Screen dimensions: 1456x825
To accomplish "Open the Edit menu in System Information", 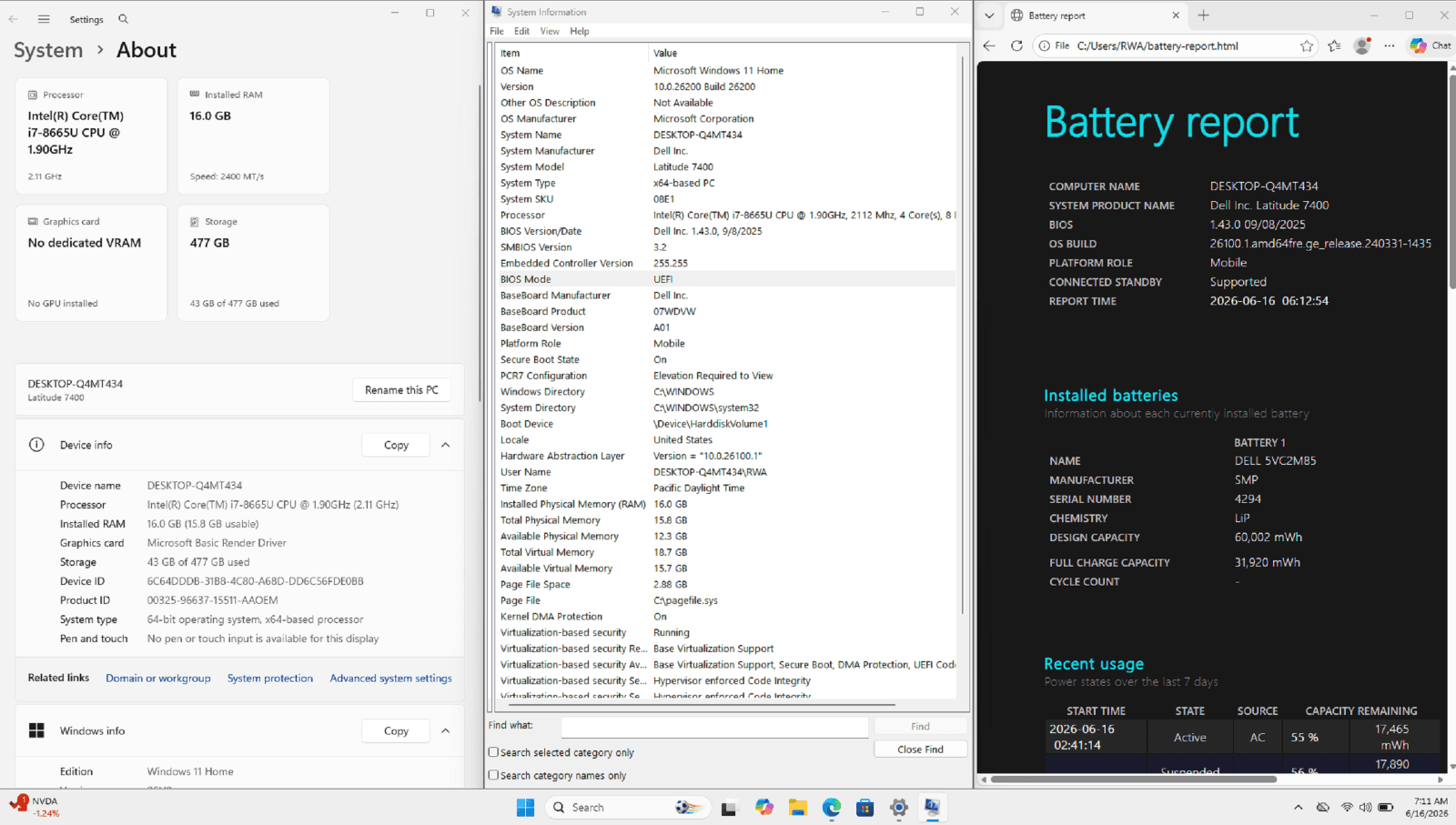I will (x=521, y=31).
